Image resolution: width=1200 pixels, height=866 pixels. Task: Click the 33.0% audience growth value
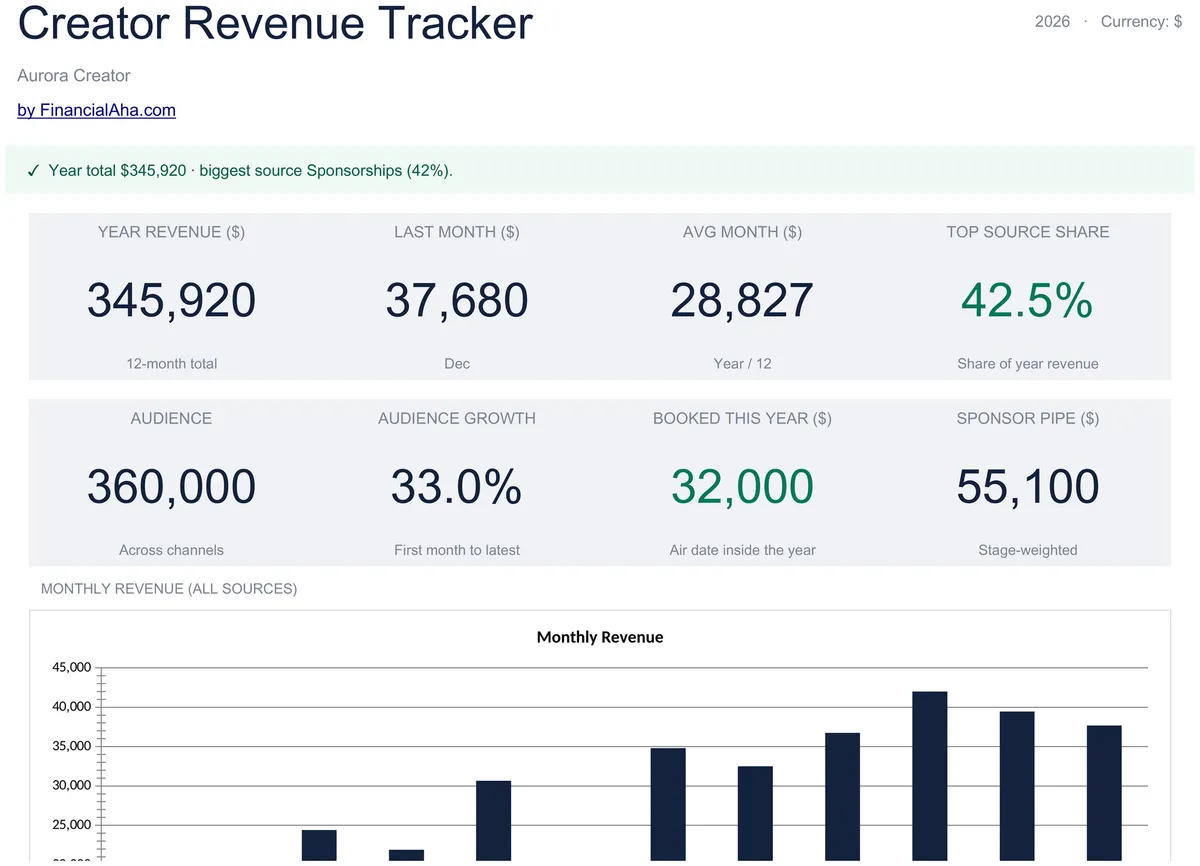click(457, 487)
